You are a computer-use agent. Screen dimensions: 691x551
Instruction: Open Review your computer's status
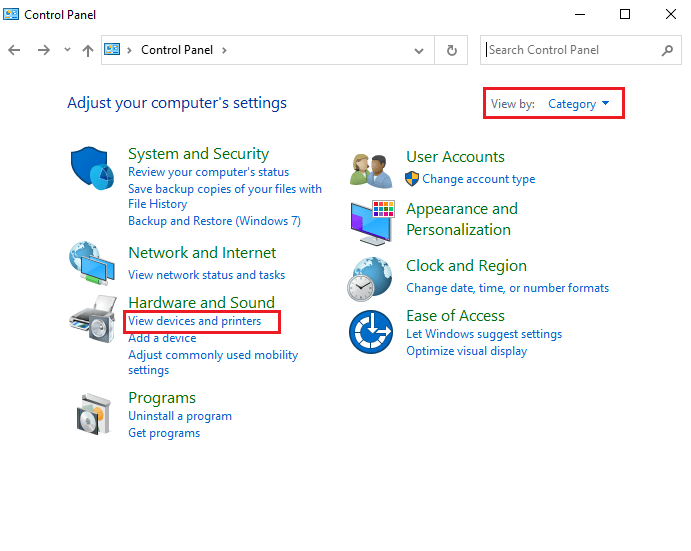tap(208, 172)
